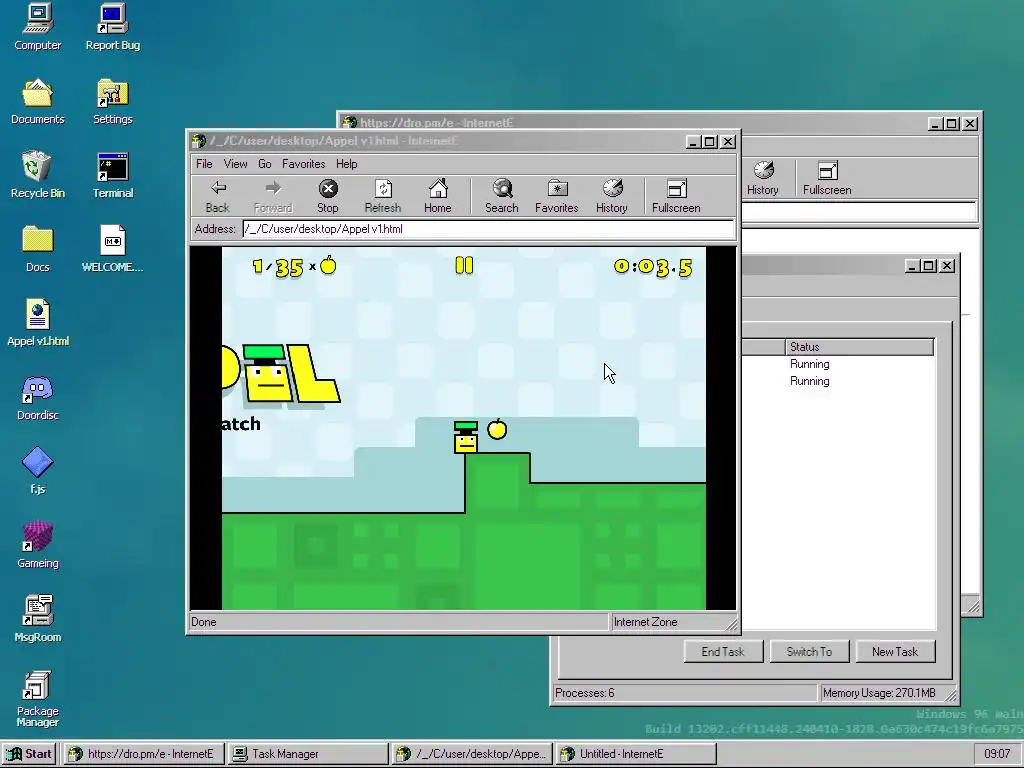The width and height of the screenshot is (1024, 768).
Task: Pause the Appel game
Action: tap(464, 265)
